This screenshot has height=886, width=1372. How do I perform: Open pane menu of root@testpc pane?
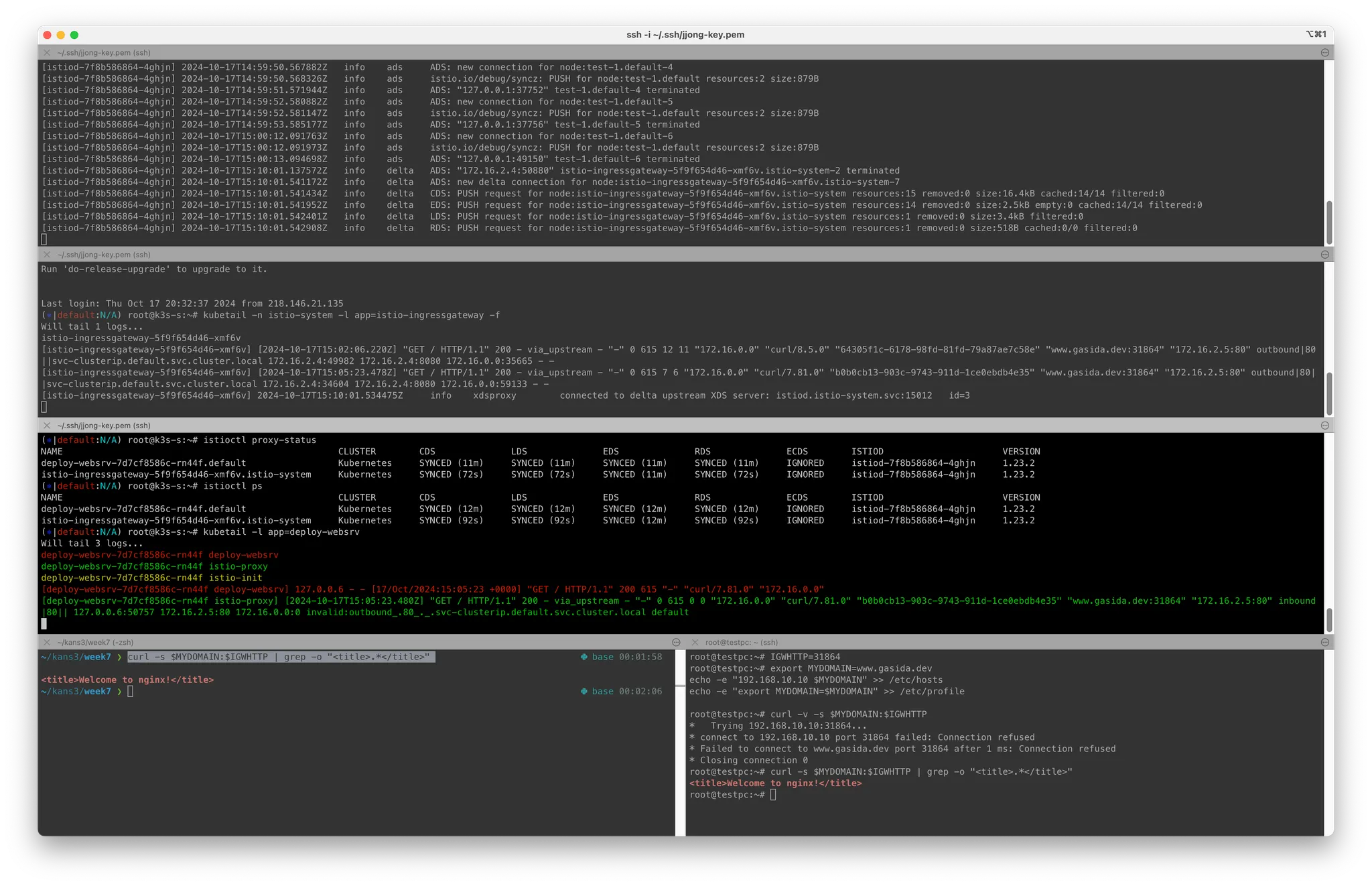click(1324, 642)
